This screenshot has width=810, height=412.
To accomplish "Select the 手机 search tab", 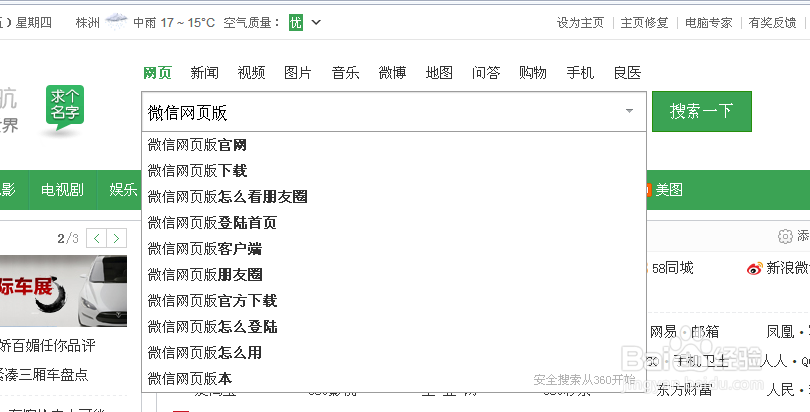I will (x=580, y=73).
